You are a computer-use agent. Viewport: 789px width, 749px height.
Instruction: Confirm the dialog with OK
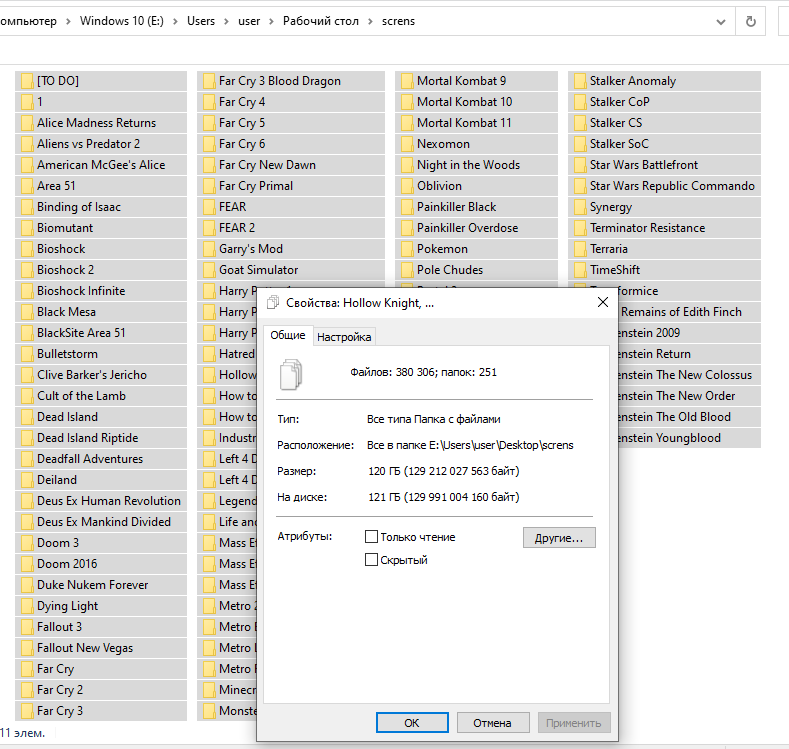tap(412, 723)
